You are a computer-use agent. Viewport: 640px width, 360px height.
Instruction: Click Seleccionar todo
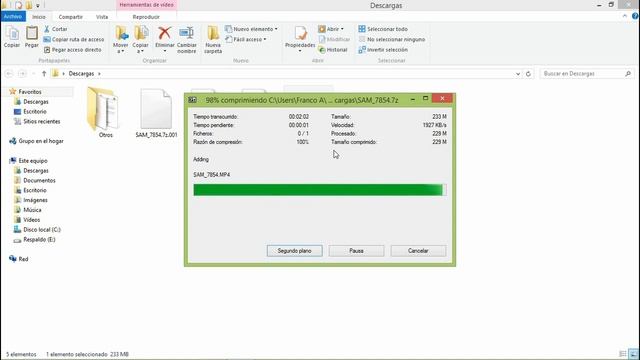click(383, 29)
